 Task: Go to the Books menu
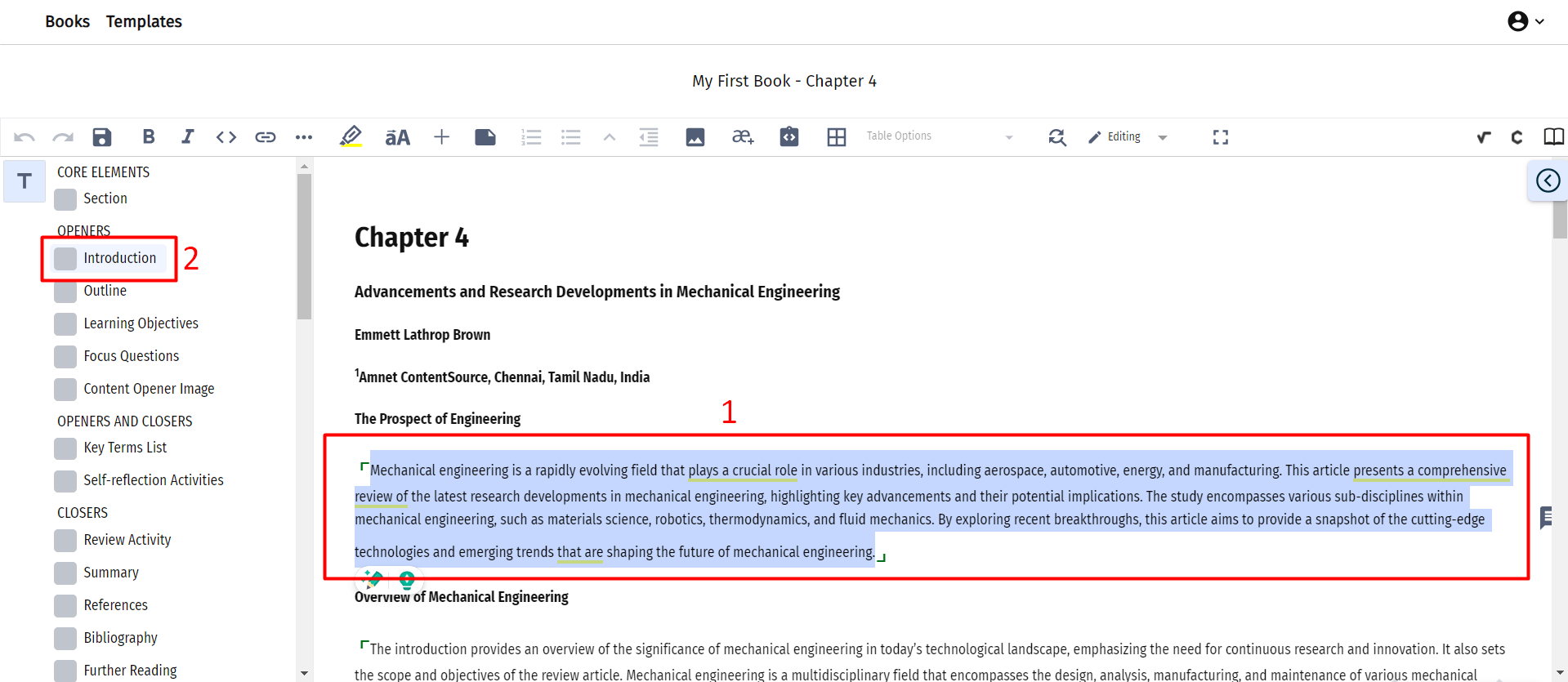[x=67, y=21]
